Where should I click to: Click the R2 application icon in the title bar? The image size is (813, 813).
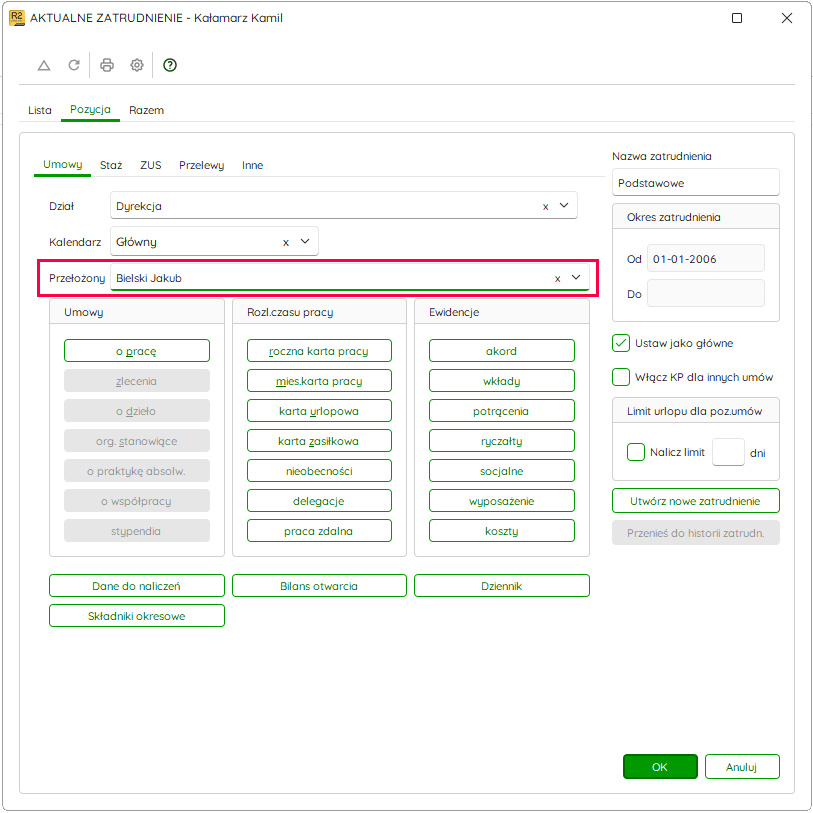[17, 18]
